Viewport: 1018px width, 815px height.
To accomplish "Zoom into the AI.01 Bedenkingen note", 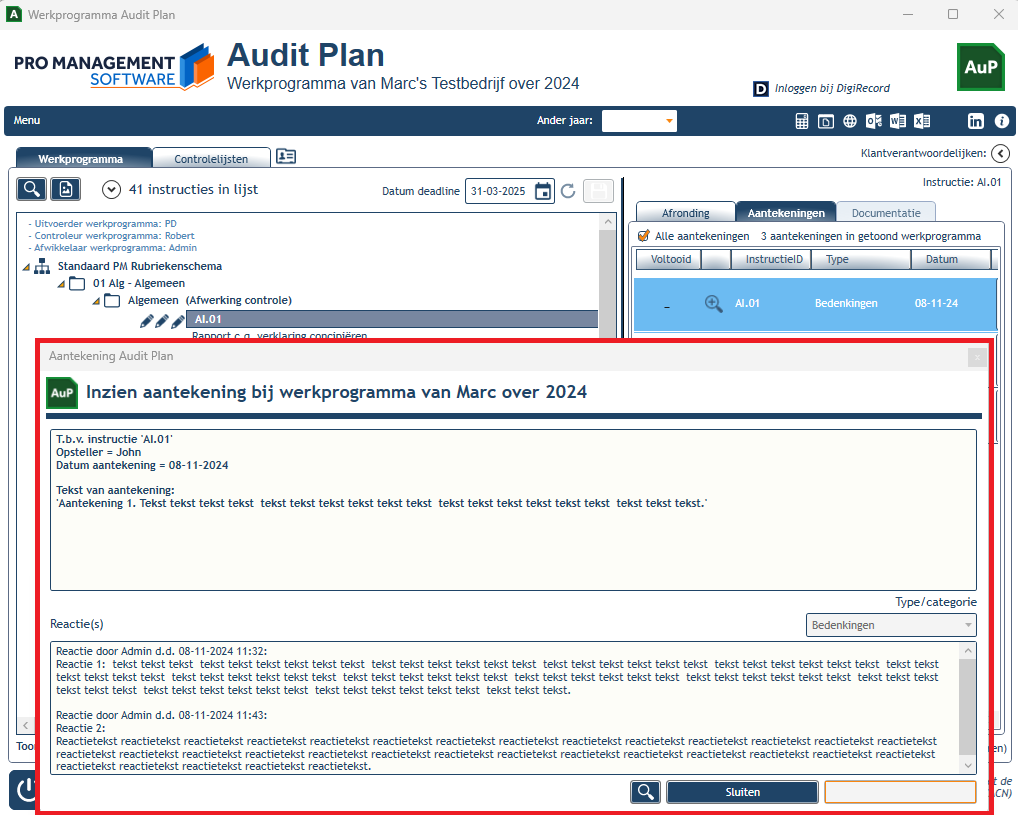I will (714, 303).
